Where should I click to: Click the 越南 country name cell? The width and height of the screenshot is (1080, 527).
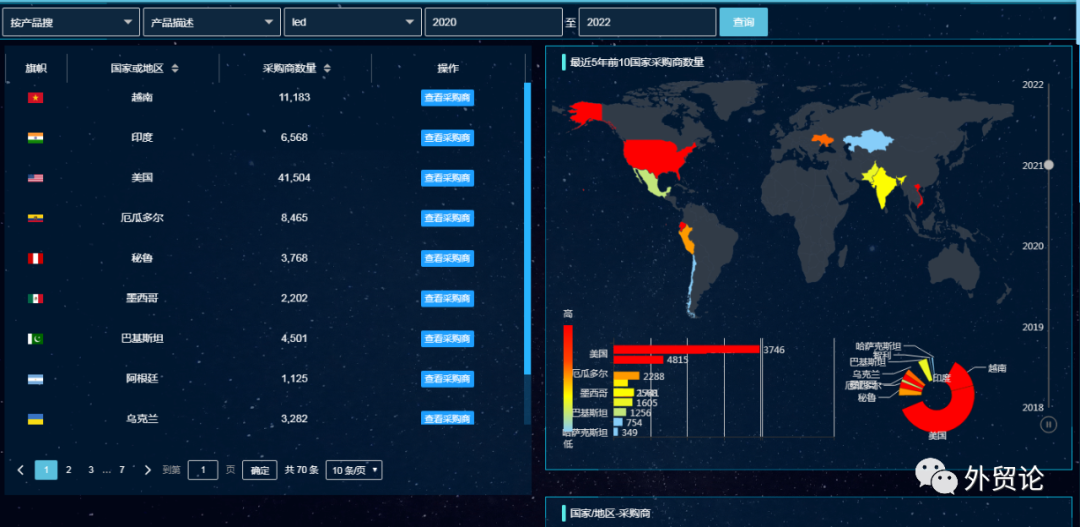[142, 98]
